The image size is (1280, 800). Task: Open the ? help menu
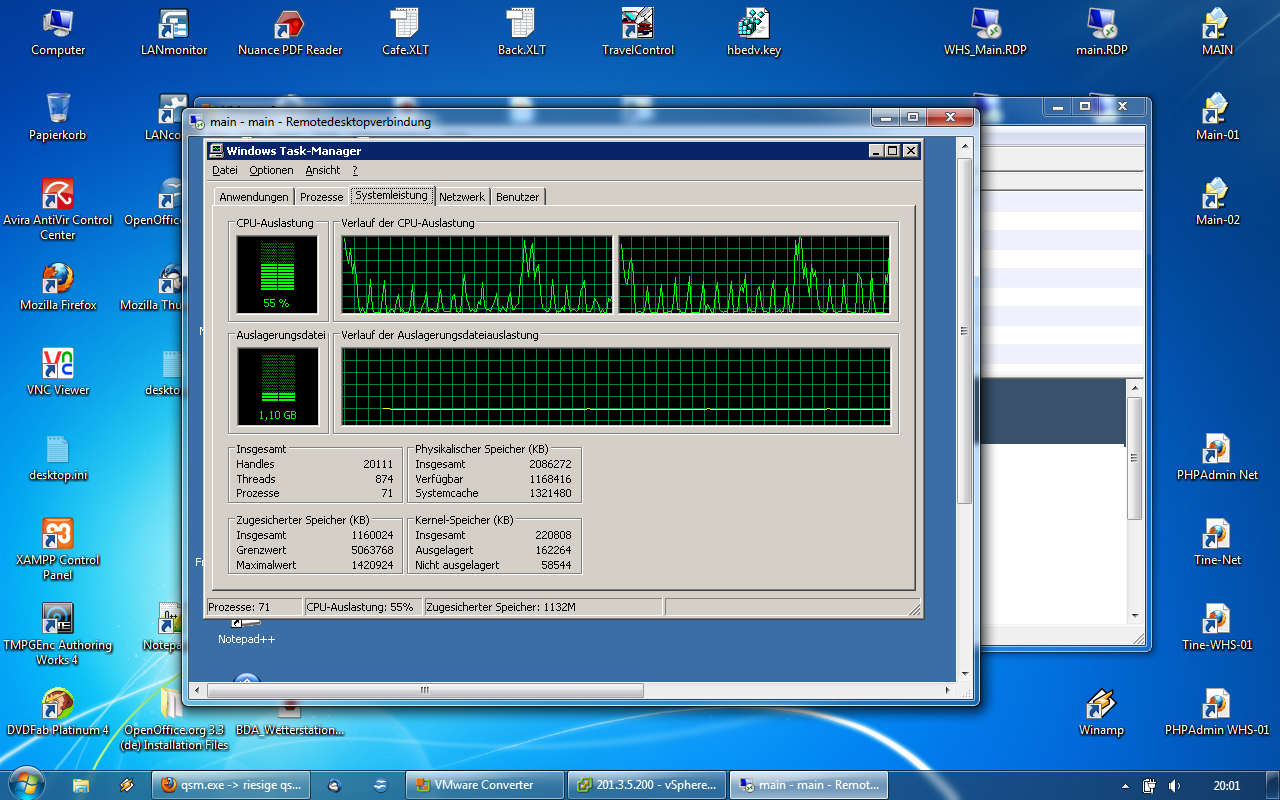tap(355, 171)
